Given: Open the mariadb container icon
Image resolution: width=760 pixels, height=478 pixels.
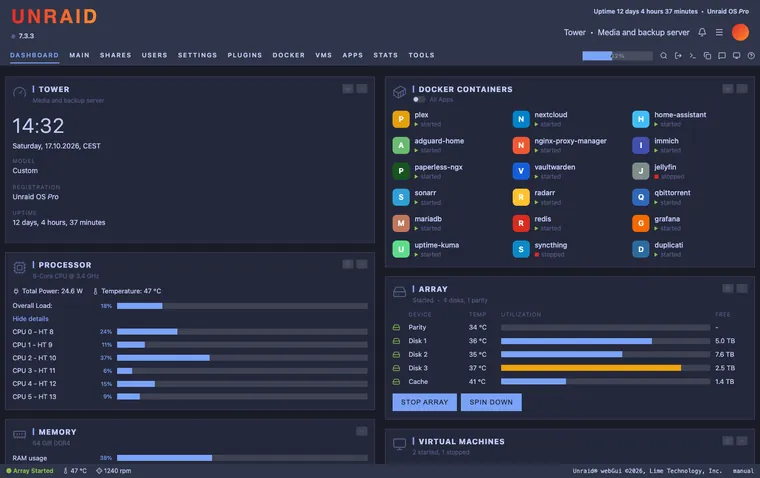Looking at the screenshot, I should pos(401,223).
